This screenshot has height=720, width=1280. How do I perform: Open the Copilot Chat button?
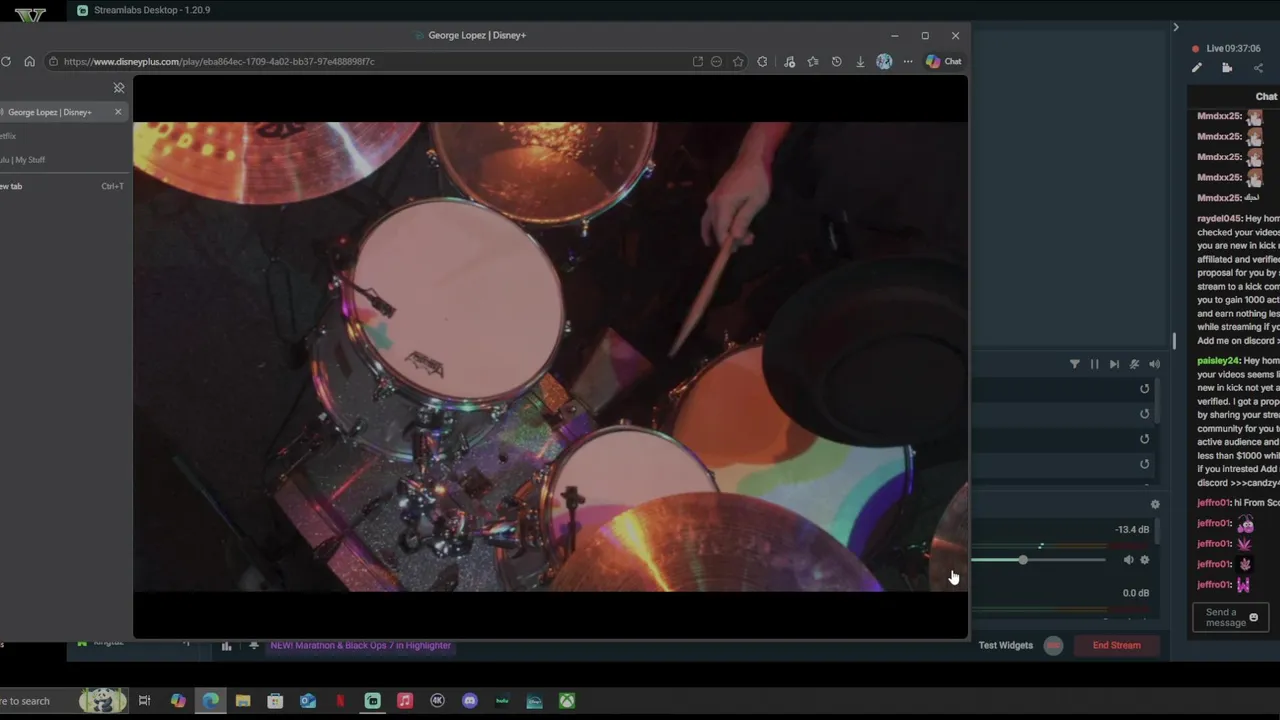point(943,62)
